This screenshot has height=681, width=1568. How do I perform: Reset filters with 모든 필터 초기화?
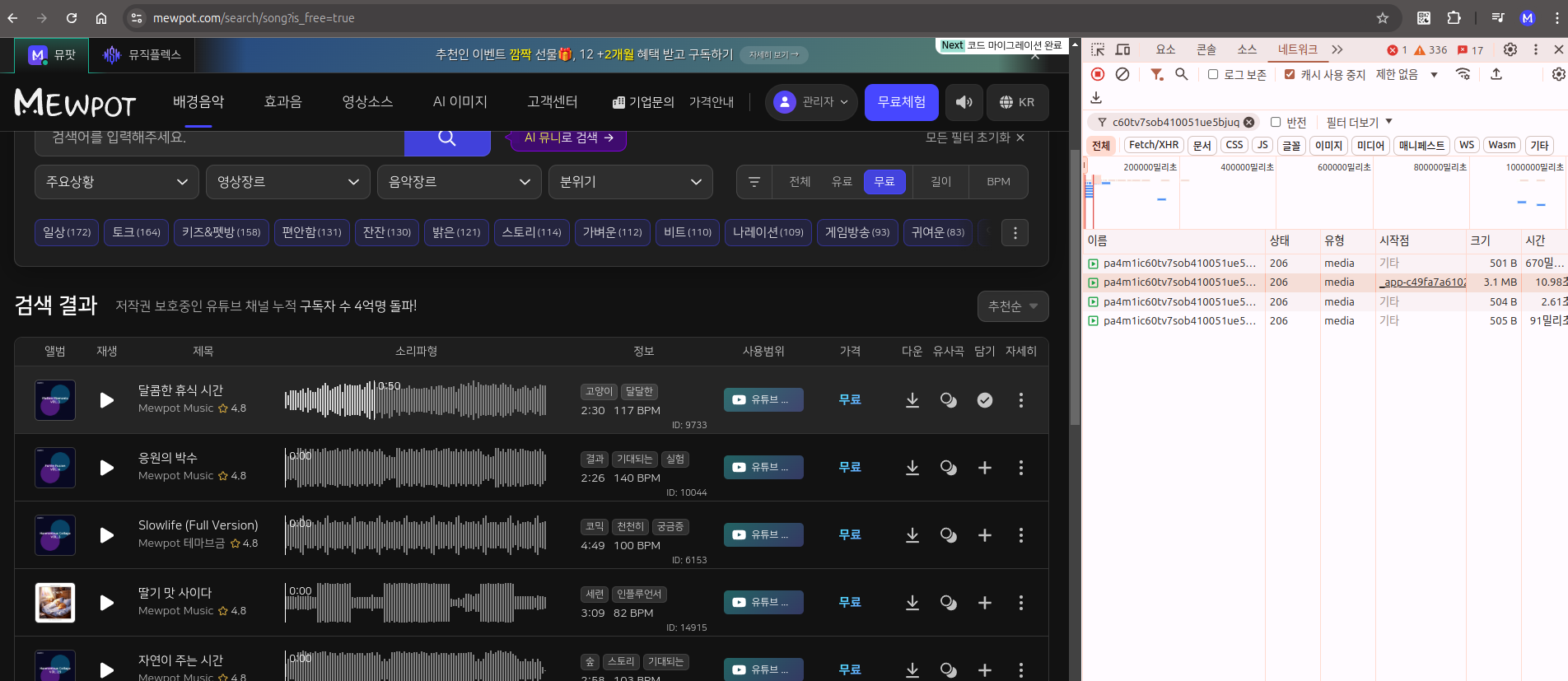point(975,138)
